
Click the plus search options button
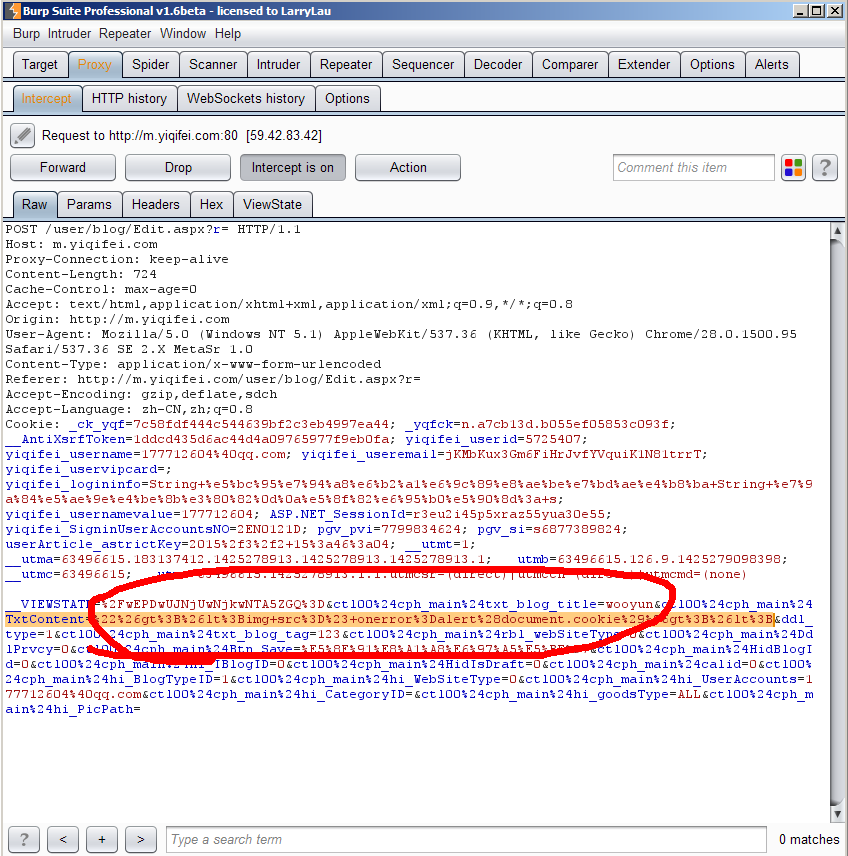[x=102, y=839]
